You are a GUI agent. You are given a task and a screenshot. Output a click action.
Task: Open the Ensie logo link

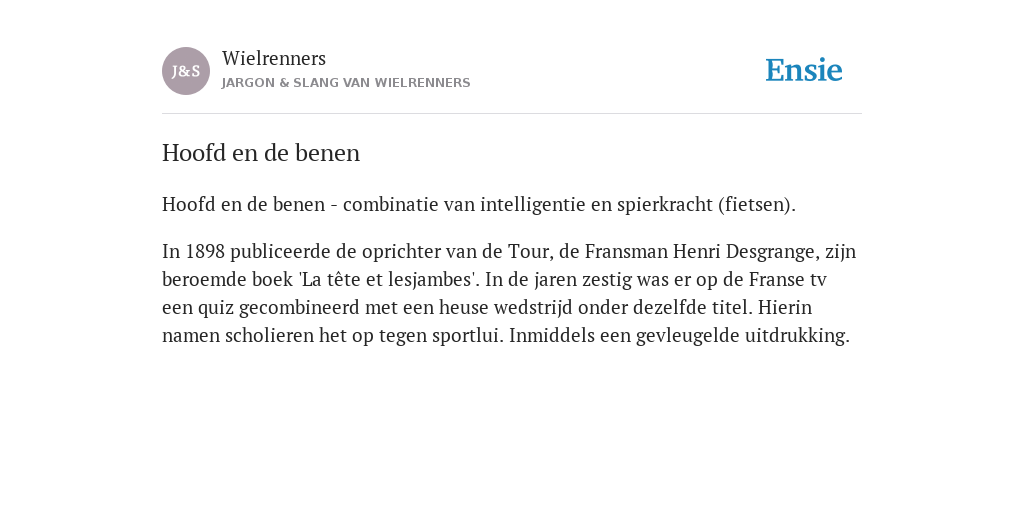[x=804, y=70]
